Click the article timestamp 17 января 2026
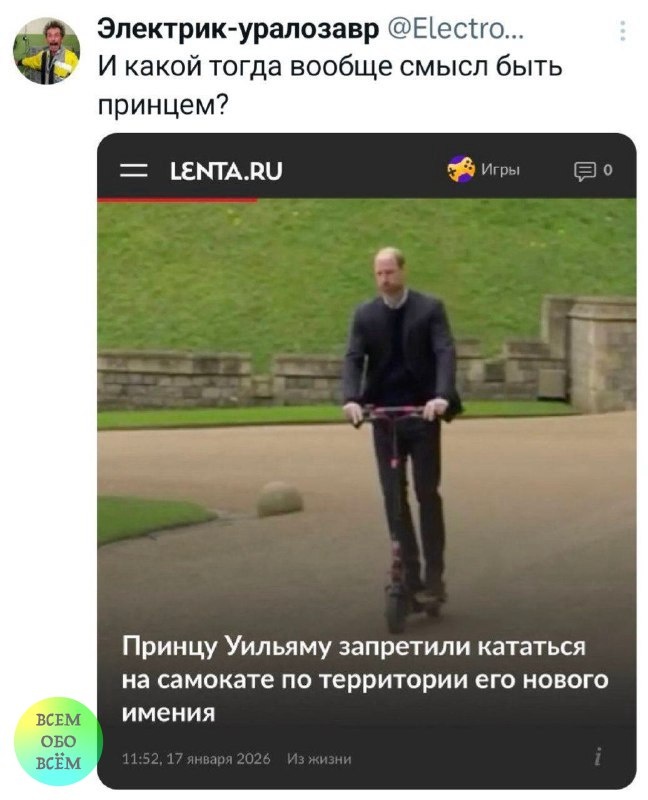 point(196,759)
